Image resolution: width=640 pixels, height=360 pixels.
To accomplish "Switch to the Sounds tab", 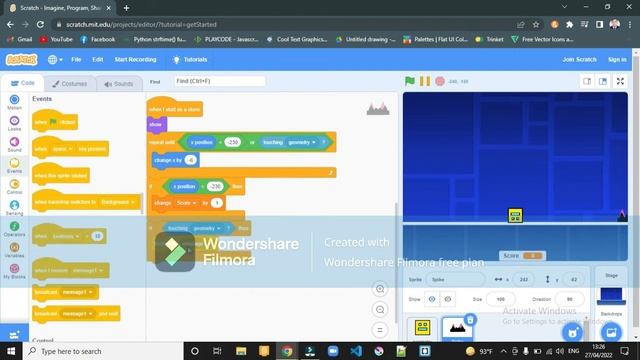I will pos(119,84).
